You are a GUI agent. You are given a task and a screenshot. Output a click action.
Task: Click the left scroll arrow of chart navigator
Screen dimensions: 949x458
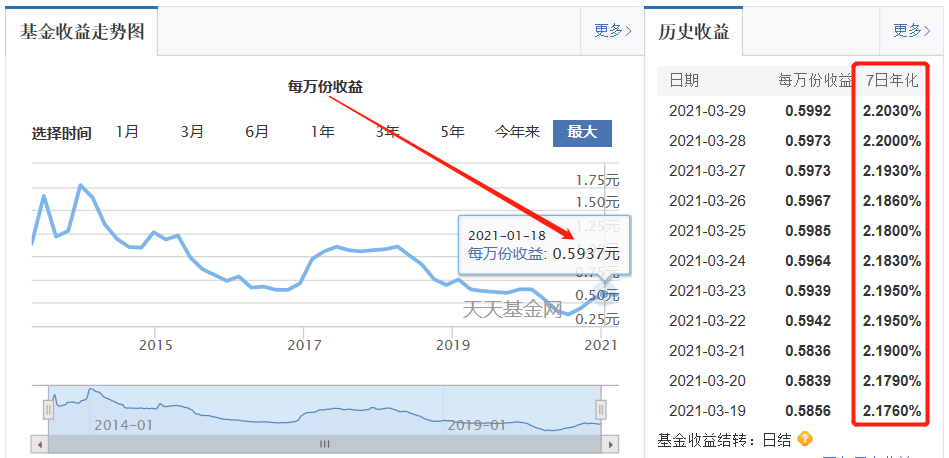coord(39,444)
